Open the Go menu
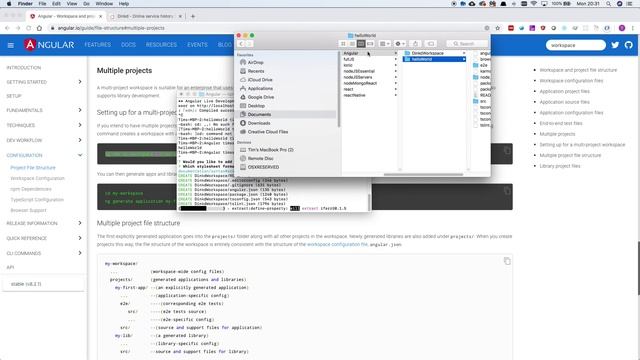 coord(86,4)
